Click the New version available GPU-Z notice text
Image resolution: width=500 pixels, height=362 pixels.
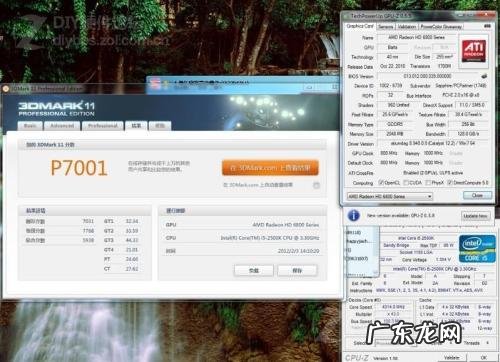400,216
